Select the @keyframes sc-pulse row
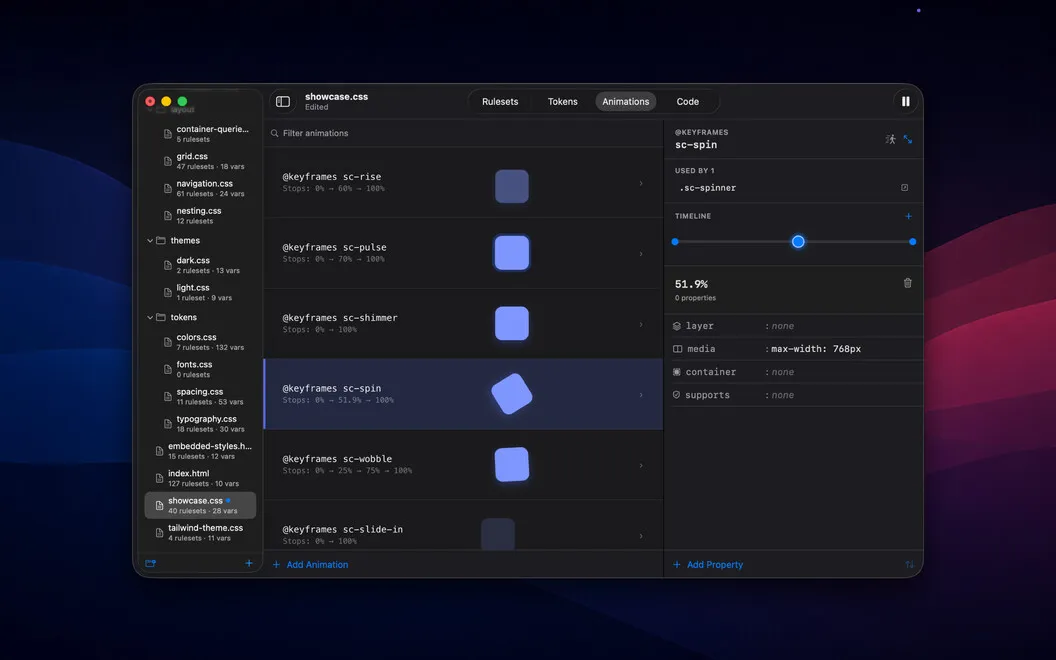Screen dimensions: 1056x660 point(463,253)
